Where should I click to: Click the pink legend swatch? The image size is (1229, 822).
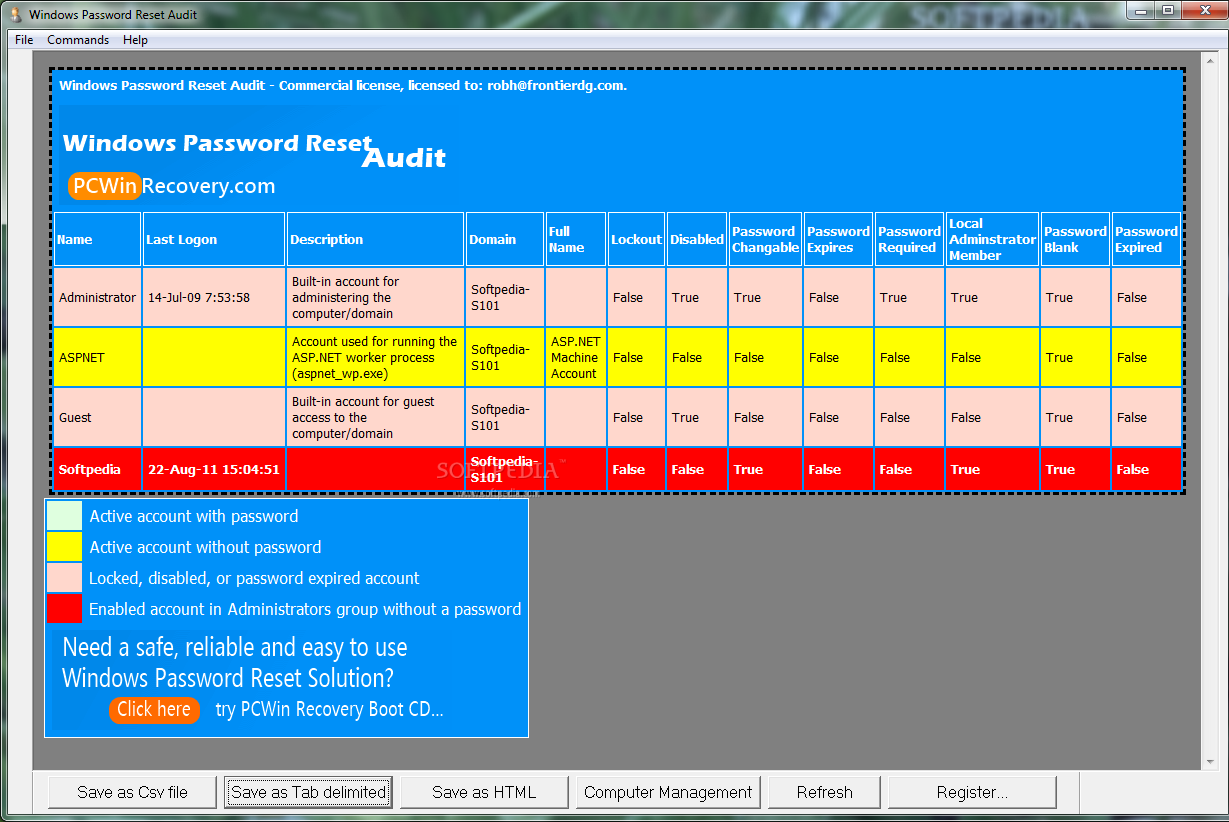(x=64, y=578)
